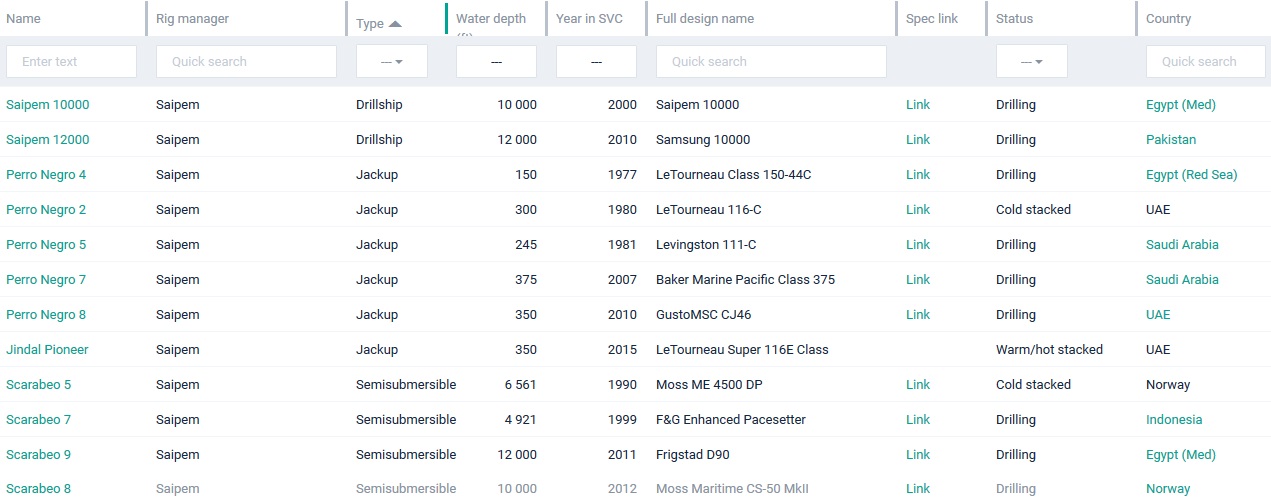Sort by the Status column header

[x=1014, y=19]
